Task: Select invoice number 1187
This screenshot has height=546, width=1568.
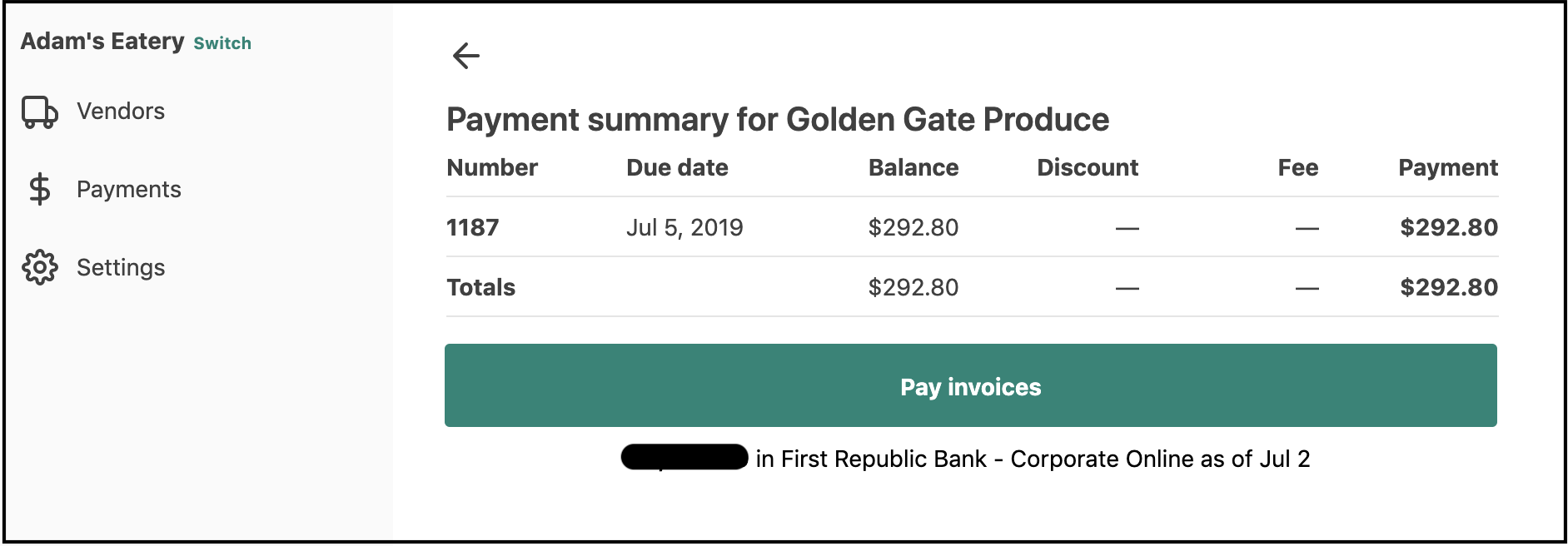Action: [x=472, y=227]
